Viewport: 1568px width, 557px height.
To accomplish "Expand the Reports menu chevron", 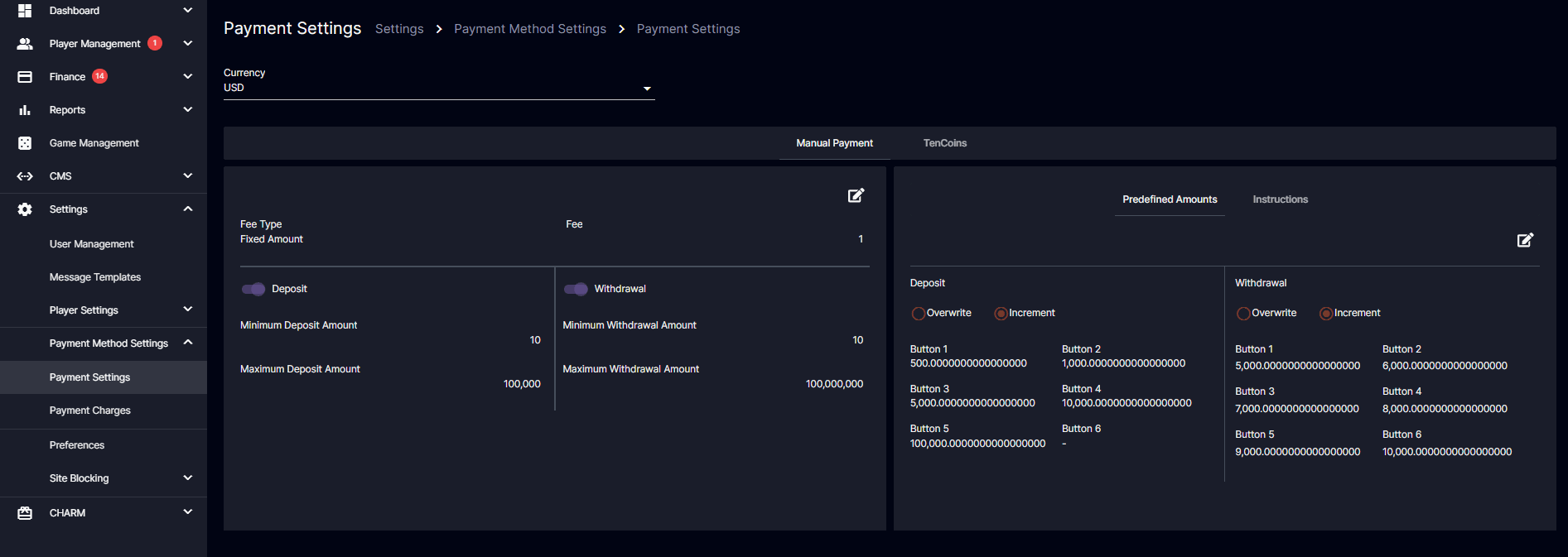I will 188,110.
